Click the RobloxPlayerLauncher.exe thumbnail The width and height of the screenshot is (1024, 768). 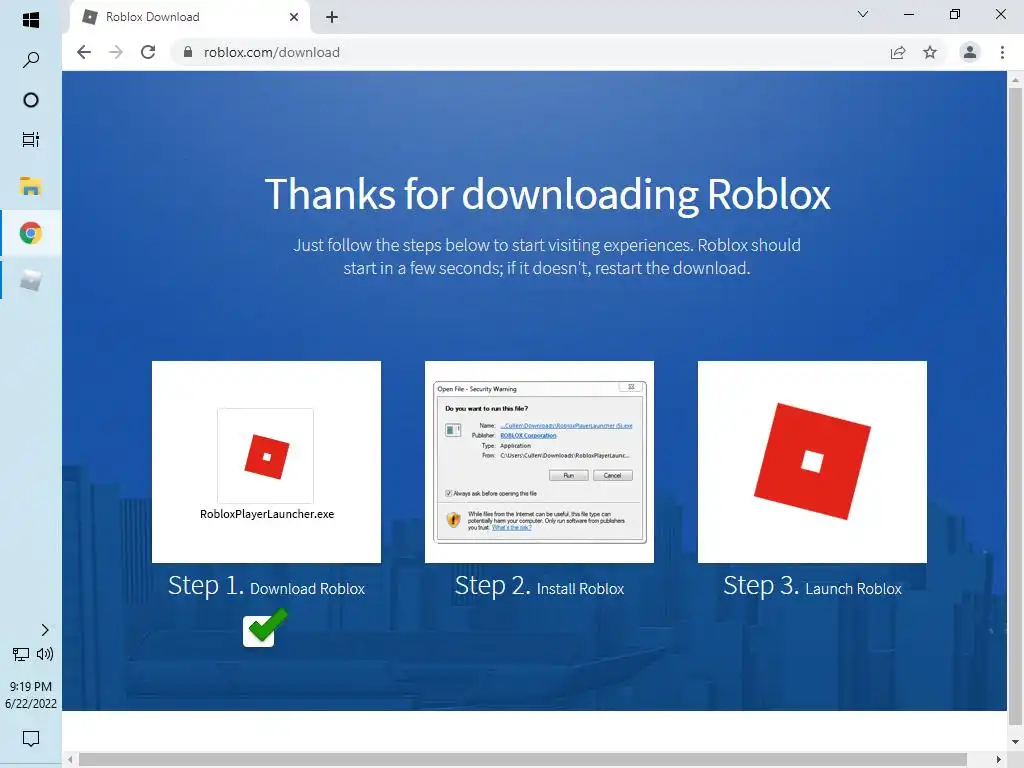tap(266, 462)
